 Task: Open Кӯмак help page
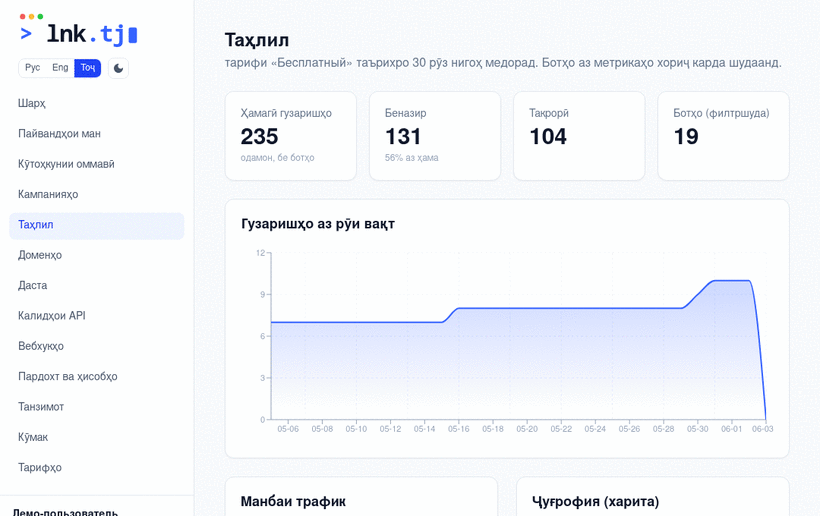click(x=97, y=437)
